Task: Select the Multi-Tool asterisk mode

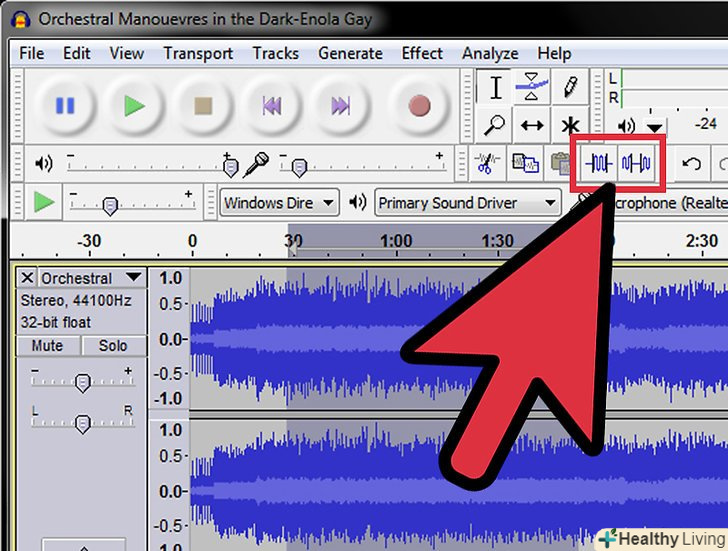Action: click(x=570, y=125)
